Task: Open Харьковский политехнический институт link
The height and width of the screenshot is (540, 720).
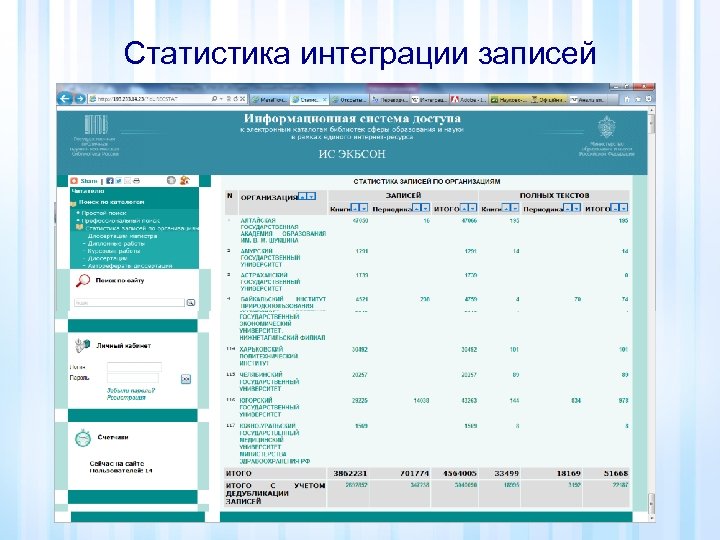Action: point(269,356)
